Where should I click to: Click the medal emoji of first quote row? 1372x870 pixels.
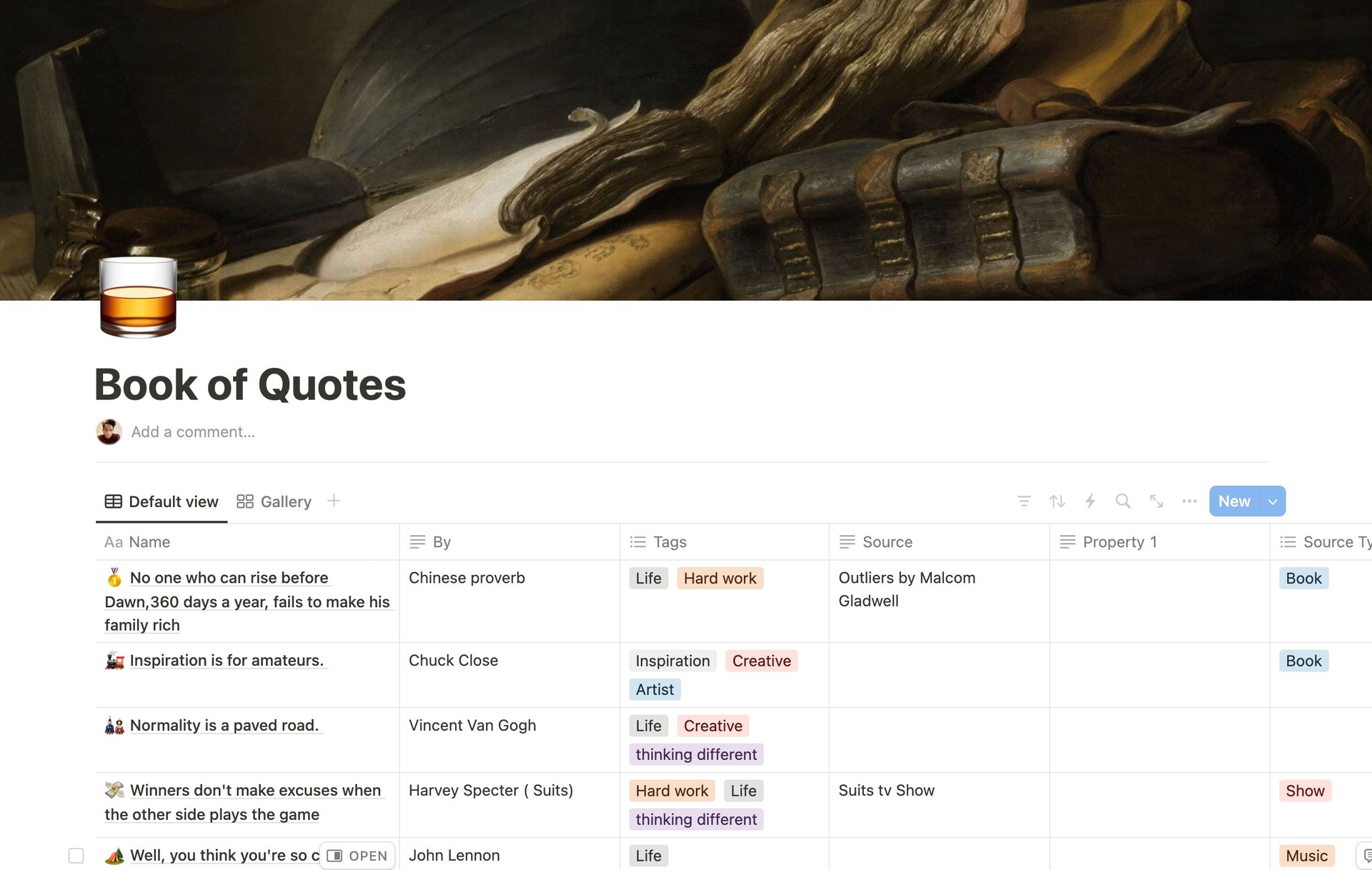tap(114, 577)
